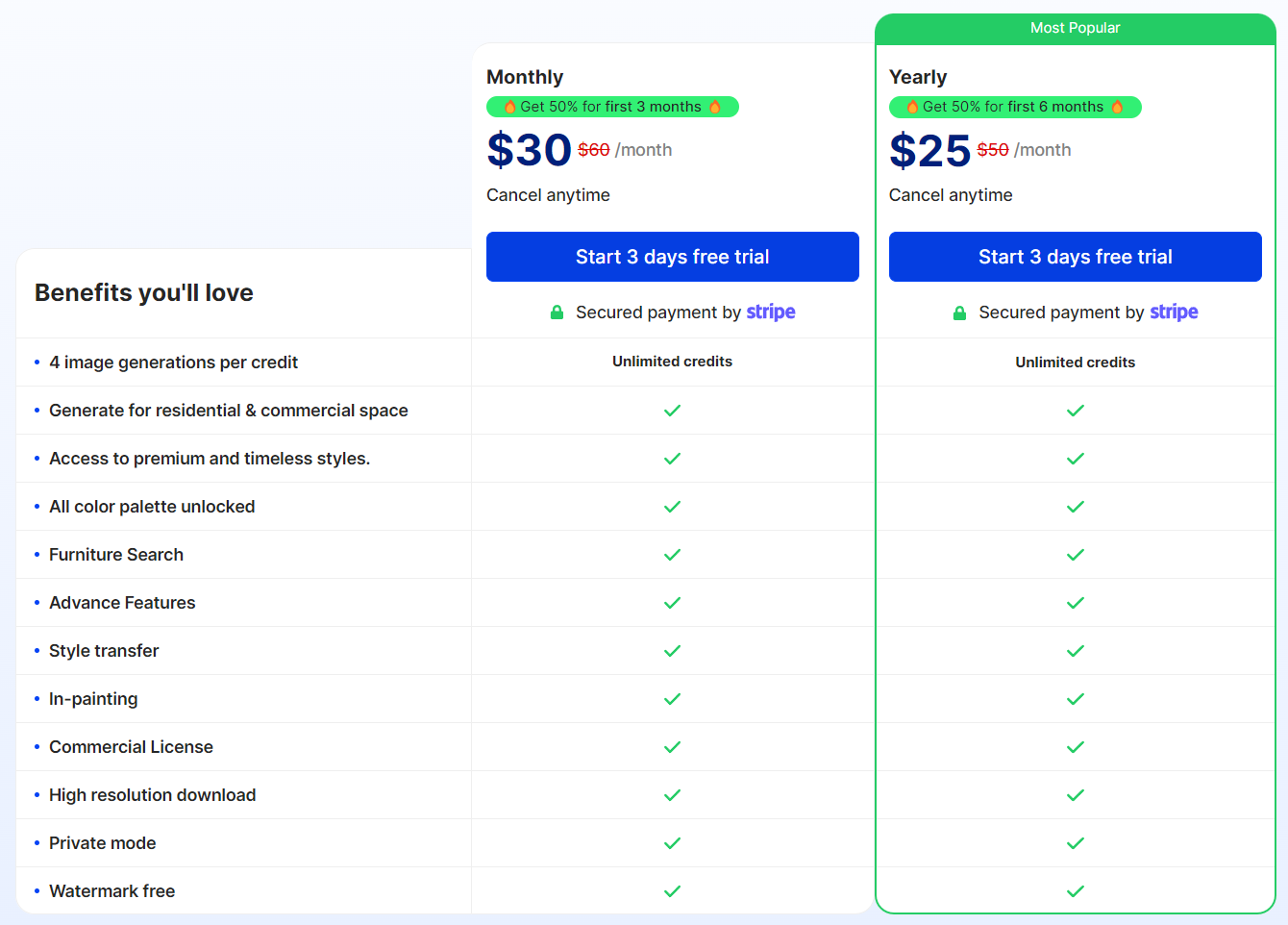Click Cancel anytime under Yearly
The image size is (1288, 925).
coord(951,195)
